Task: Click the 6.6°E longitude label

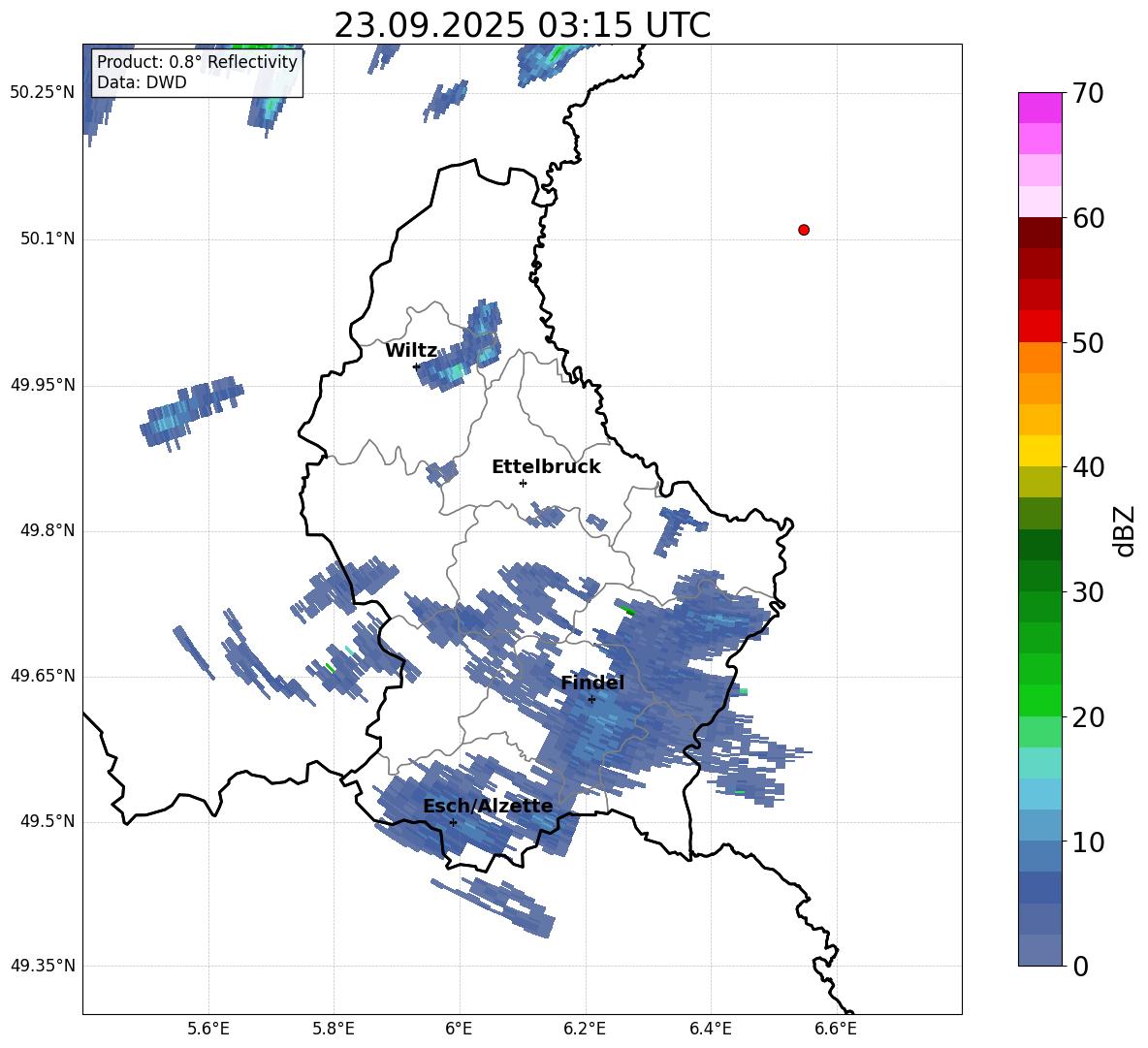Action: (x=836, y=1029)
